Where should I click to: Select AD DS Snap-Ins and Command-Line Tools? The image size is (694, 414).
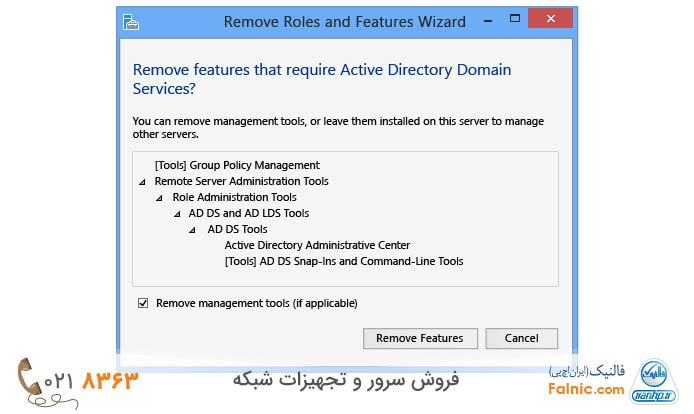coord(344,261)
